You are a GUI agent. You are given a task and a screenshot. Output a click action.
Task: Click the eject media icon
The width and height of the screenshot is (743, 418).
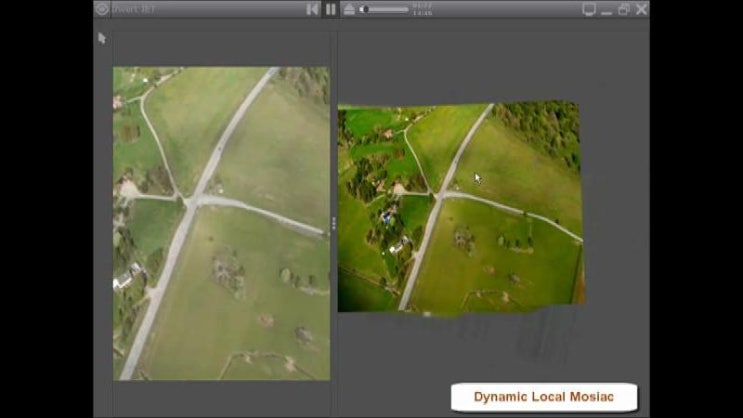click(349, 9)
